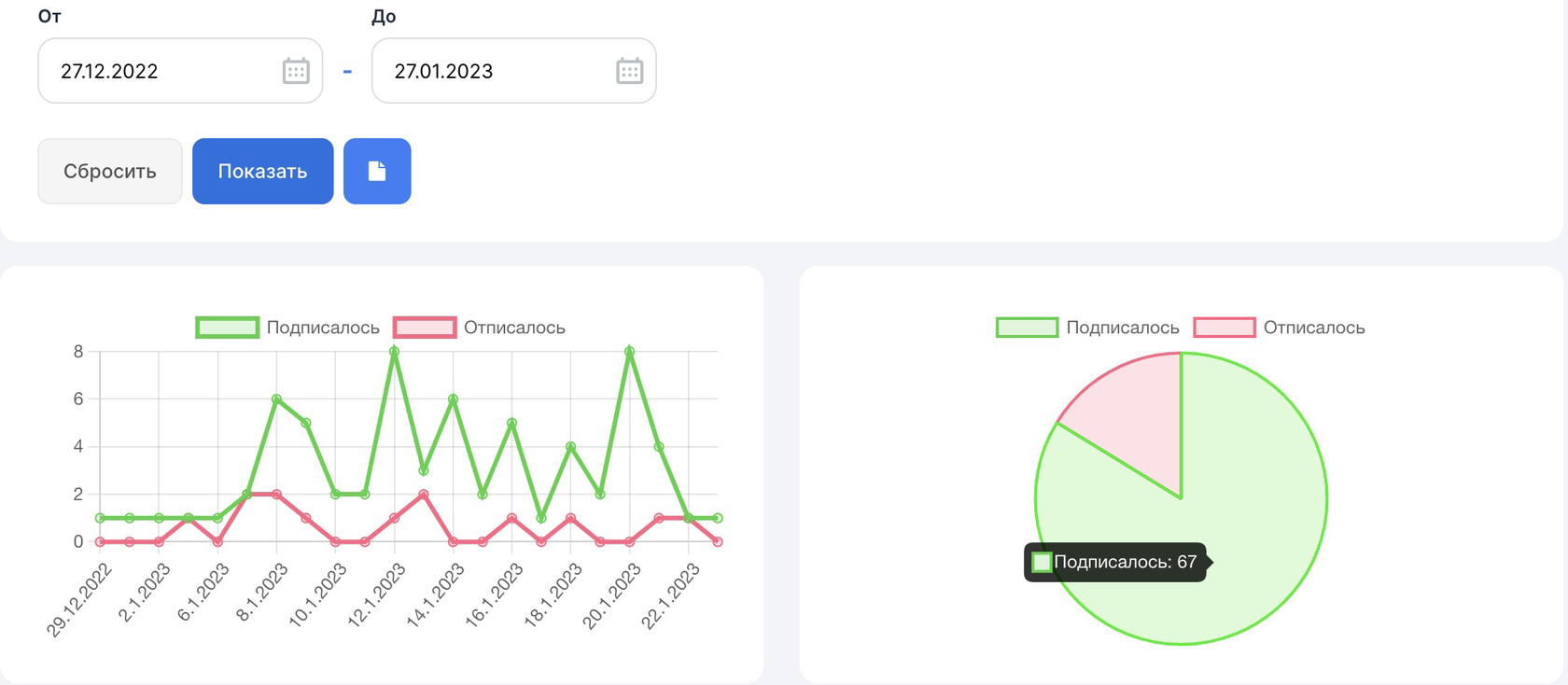This screenshot has height=685, width=1568.
Task: Open calendar icon in the До date field
Action: tap(630, 71)
